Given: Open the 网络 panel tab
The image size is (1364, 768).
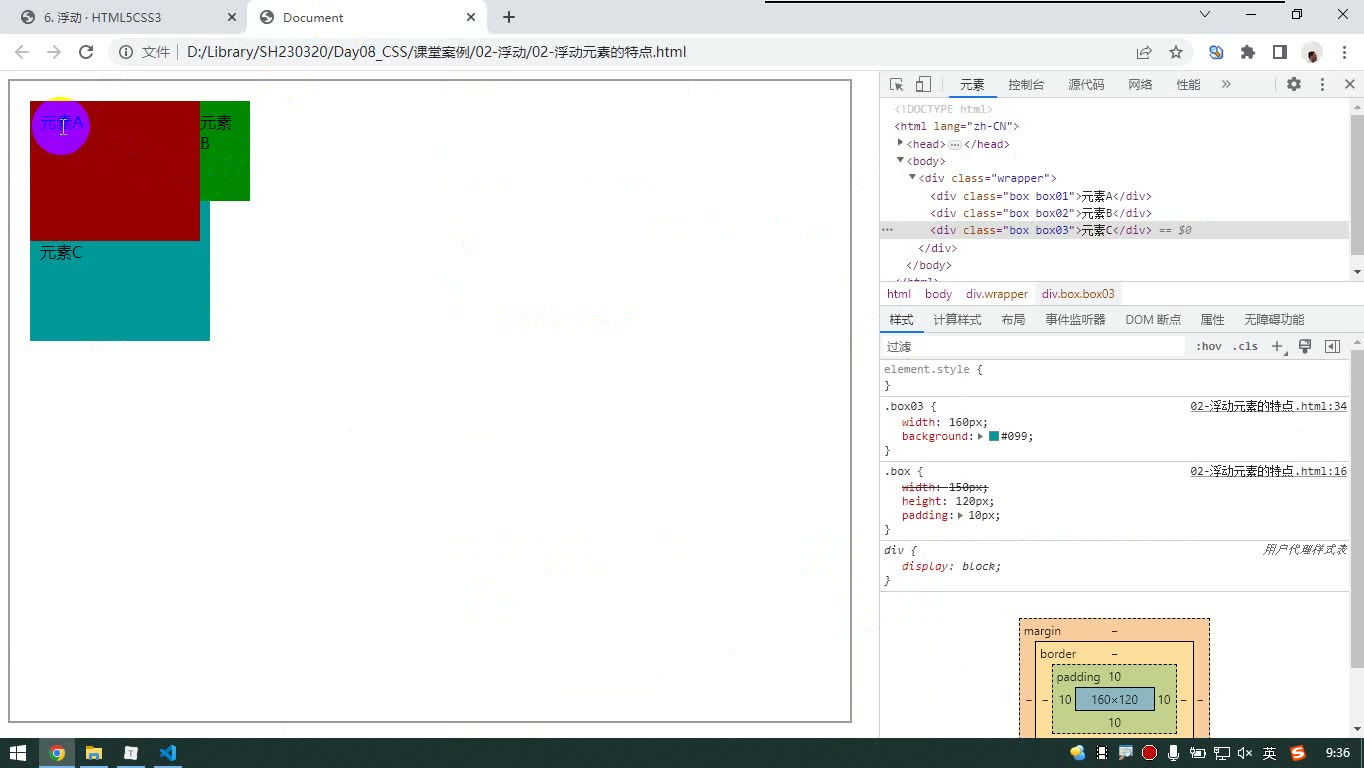Looking at the screenshot, I should click(1140, 85).
